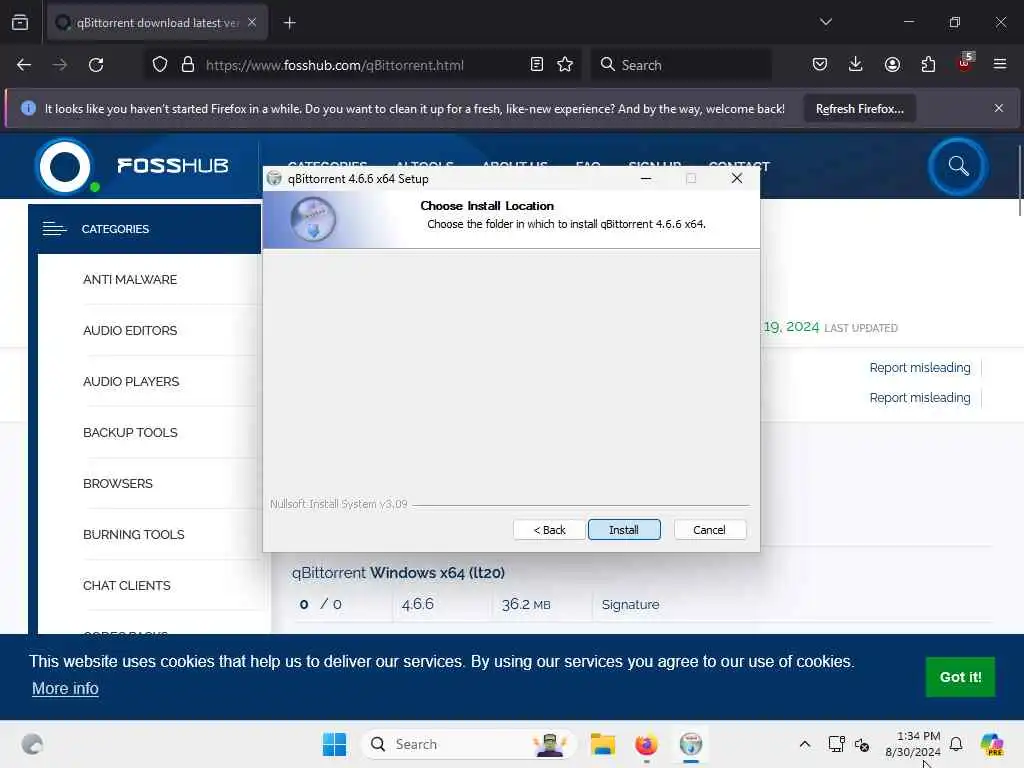Click the qBittorrent installer logo icon

313,219
